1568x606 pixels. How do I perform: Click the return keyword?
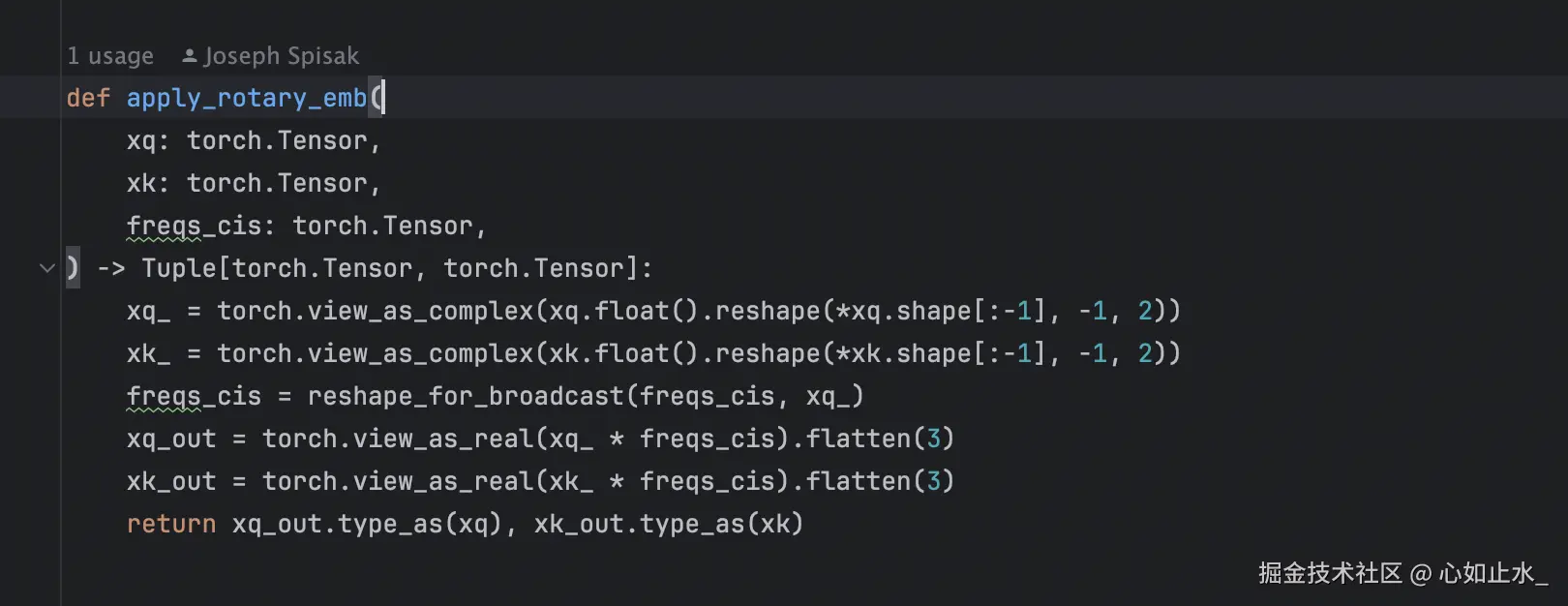171,524
